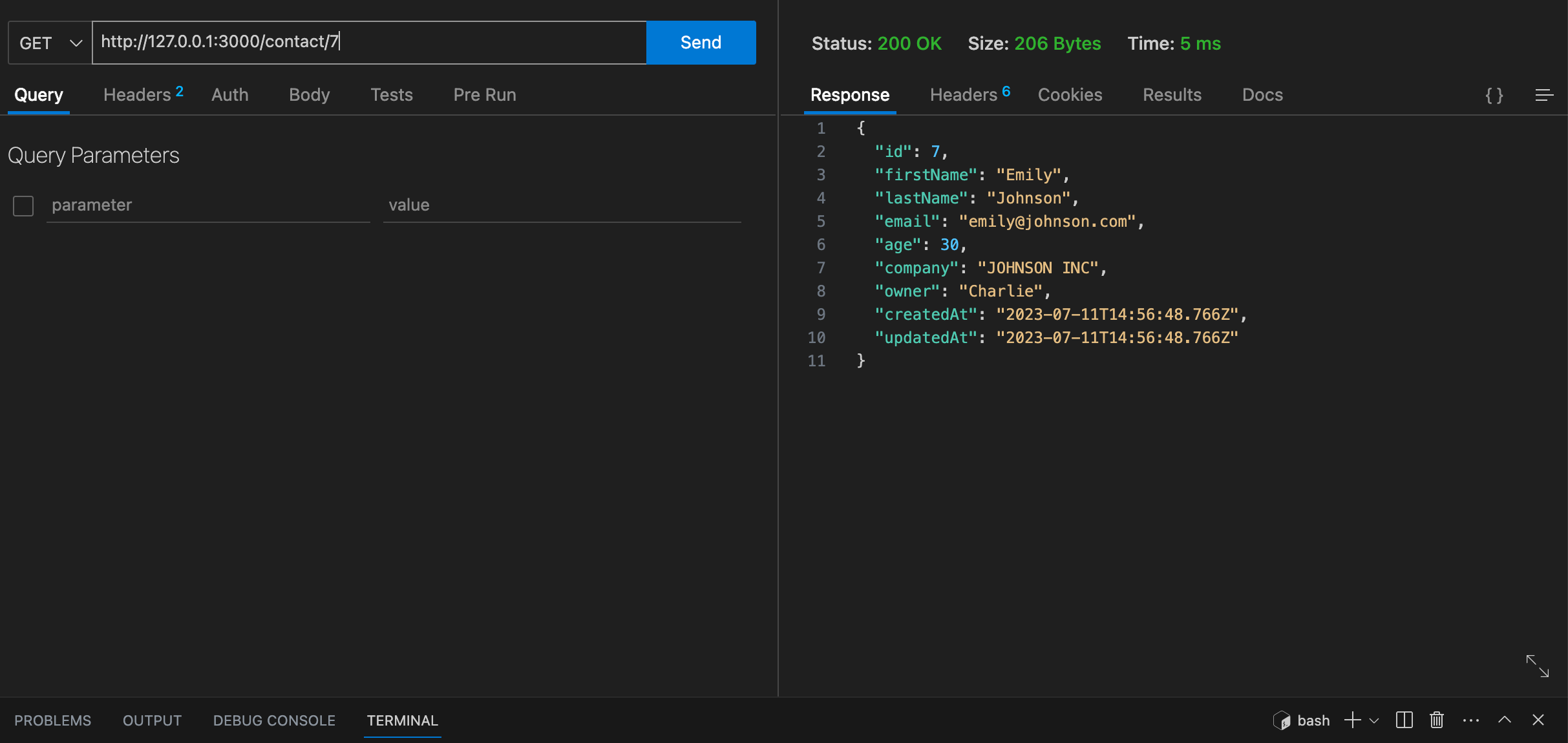Switch to the Pre Run tab
The width and height of the screenshot is (1568, 743).
point(484,95)
